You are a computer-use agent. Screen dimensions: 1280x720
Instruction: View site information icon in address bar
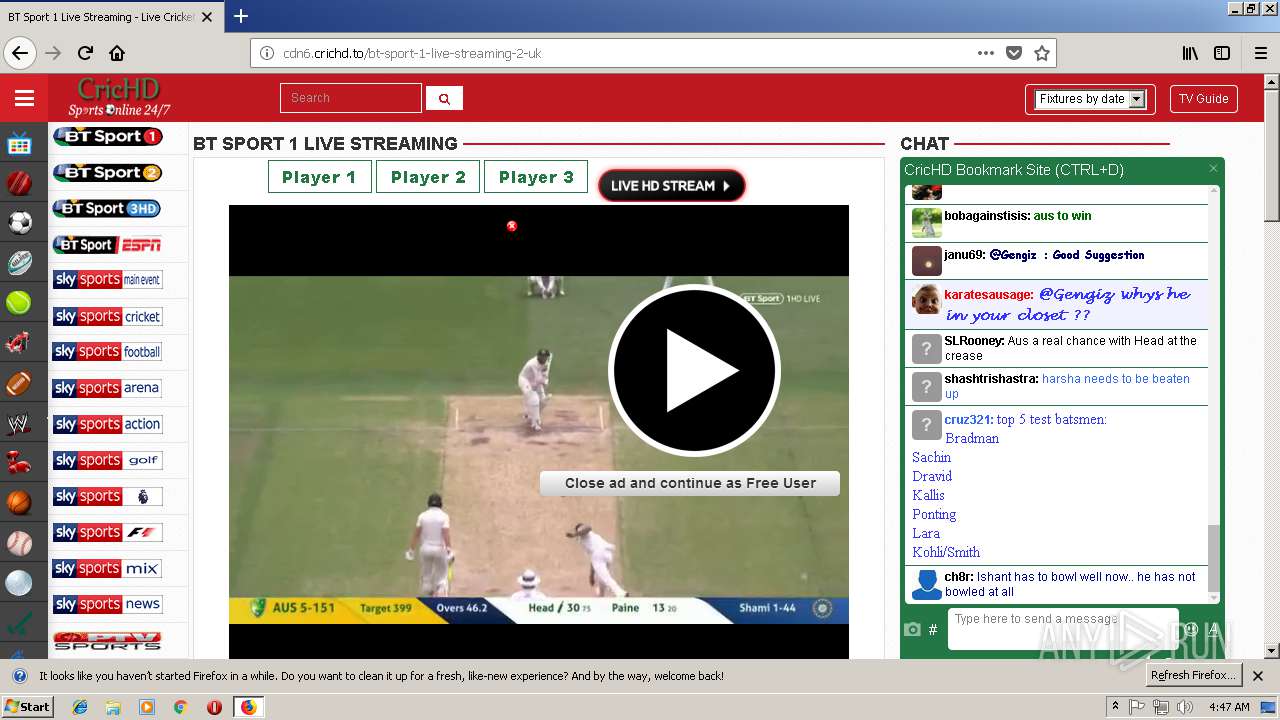[x=267, y=53]
